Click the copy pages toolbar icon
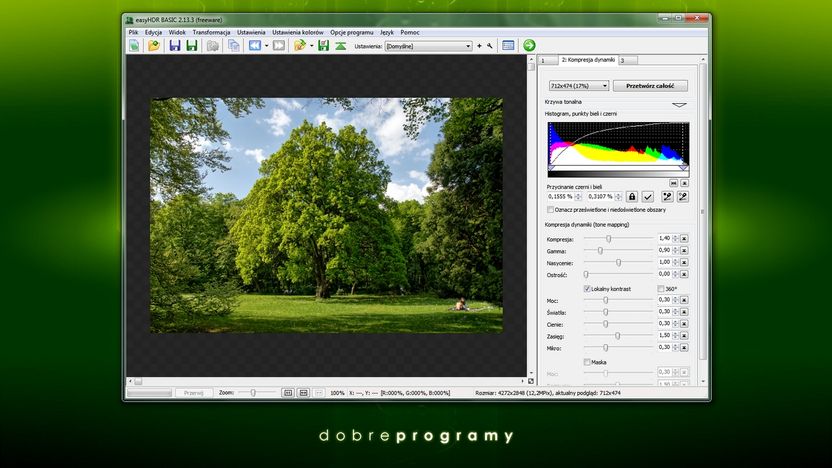 pyautogui.click(x=234, y=46)
